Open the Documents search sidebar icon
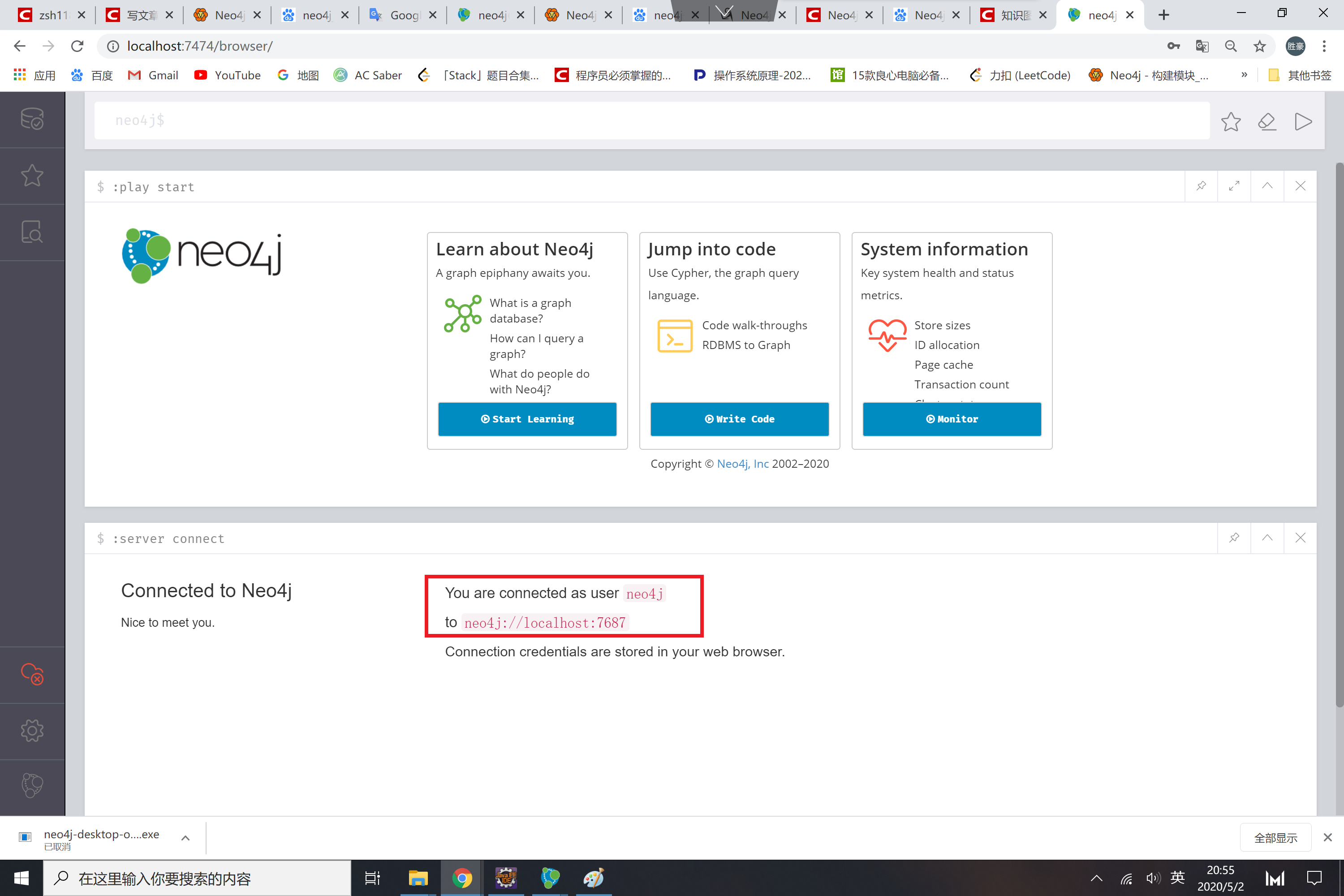 32,232
